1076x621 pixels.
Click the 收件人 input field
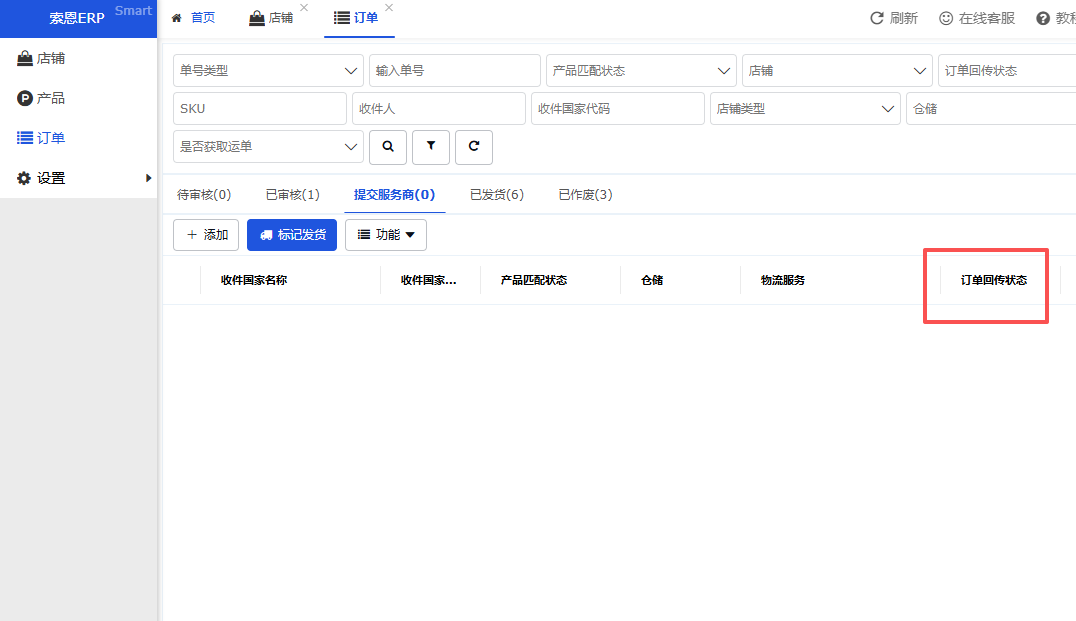(x=438, y=108)
